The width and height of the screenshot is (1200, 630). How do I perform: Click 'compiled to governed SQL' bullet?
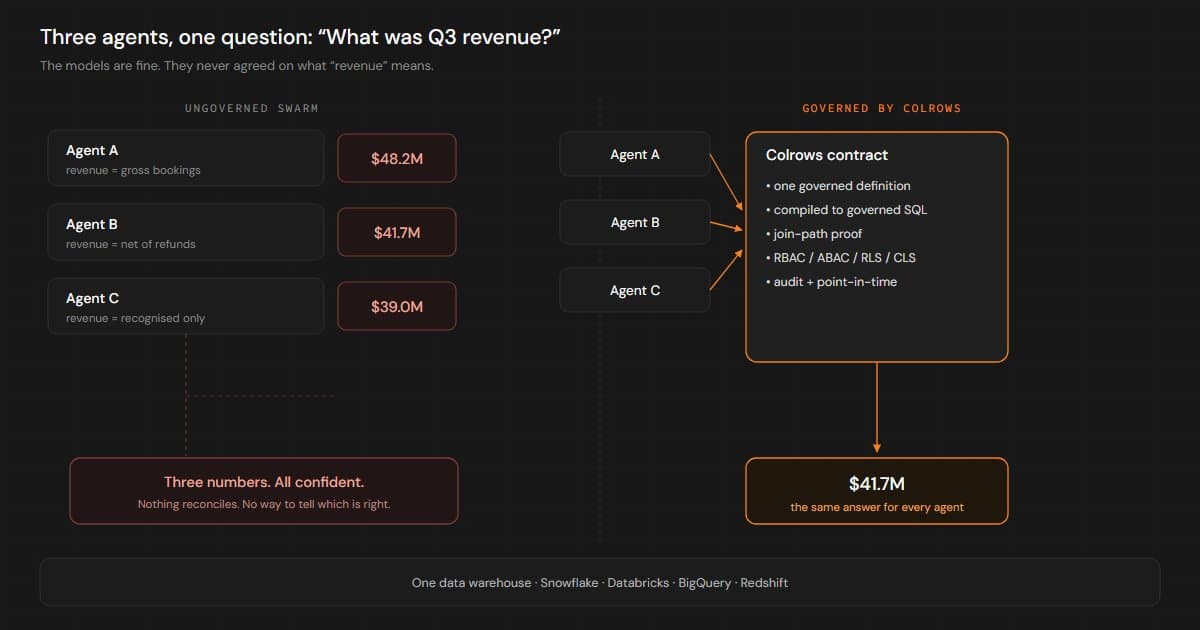[847, 210]
